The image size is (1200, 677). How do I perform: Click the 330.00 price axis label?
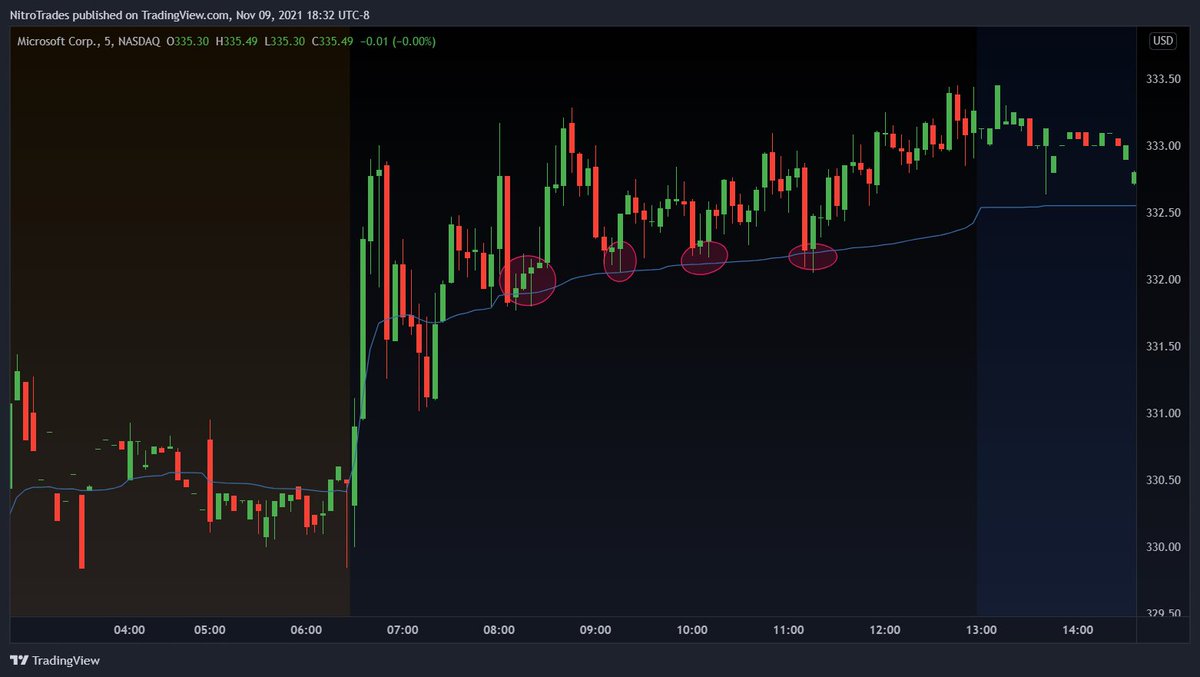pos(1164,548)
